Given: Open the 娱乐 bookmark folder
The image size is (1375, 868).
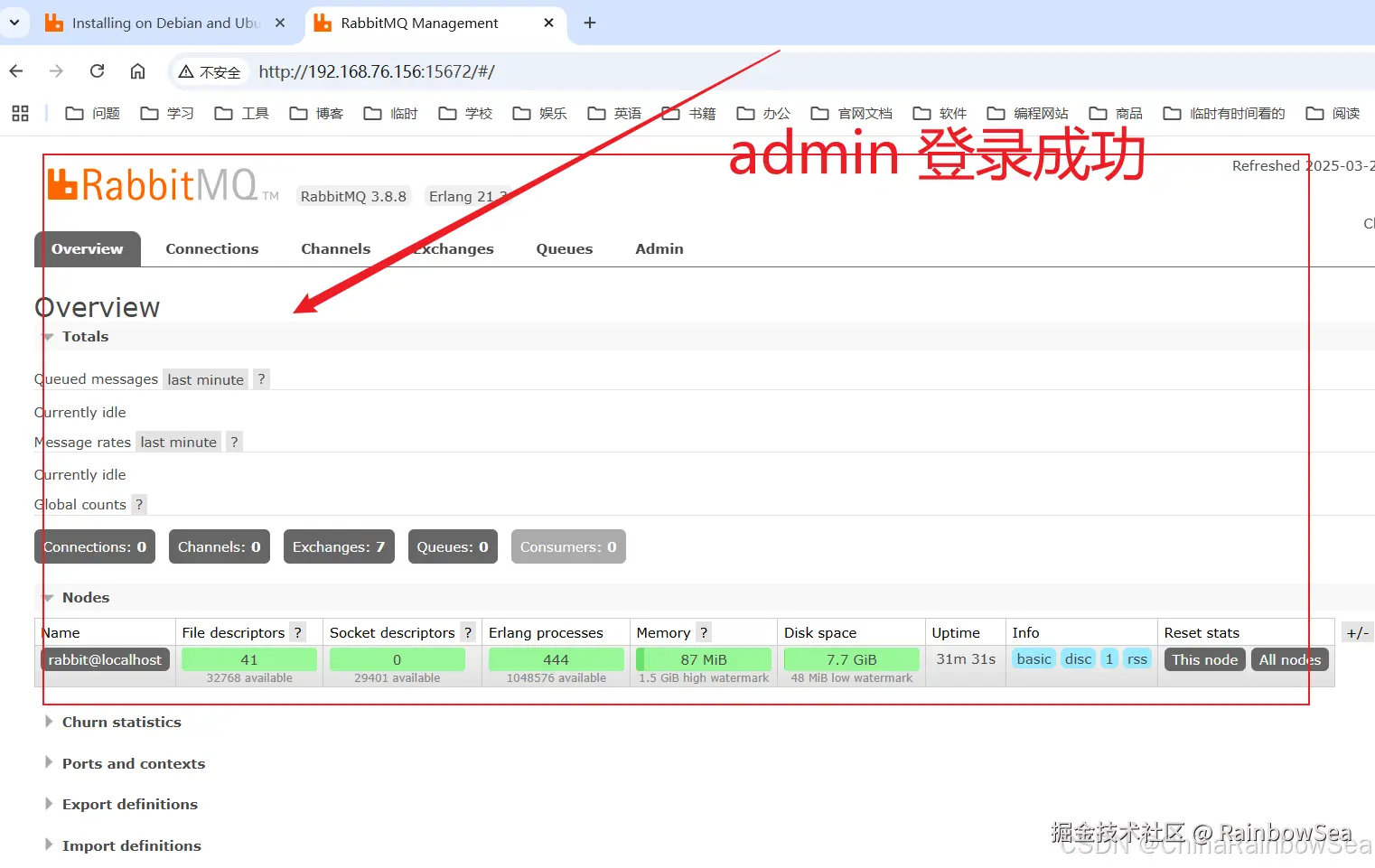Looking at the screenshot, I should click(x=539, y=113).
